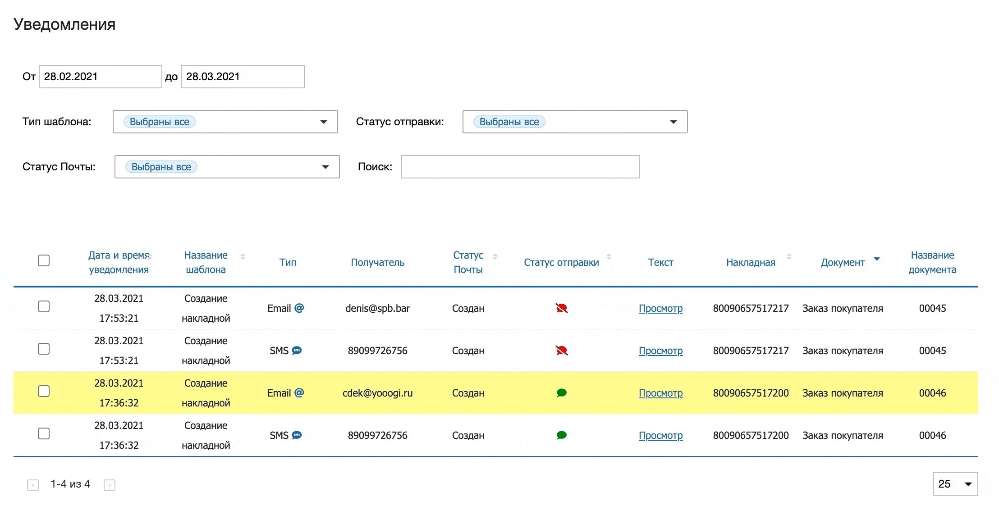Toggle the select-all checkbox in the table header
This screenshot has width=999, height=511.
[x=44, y=261]
